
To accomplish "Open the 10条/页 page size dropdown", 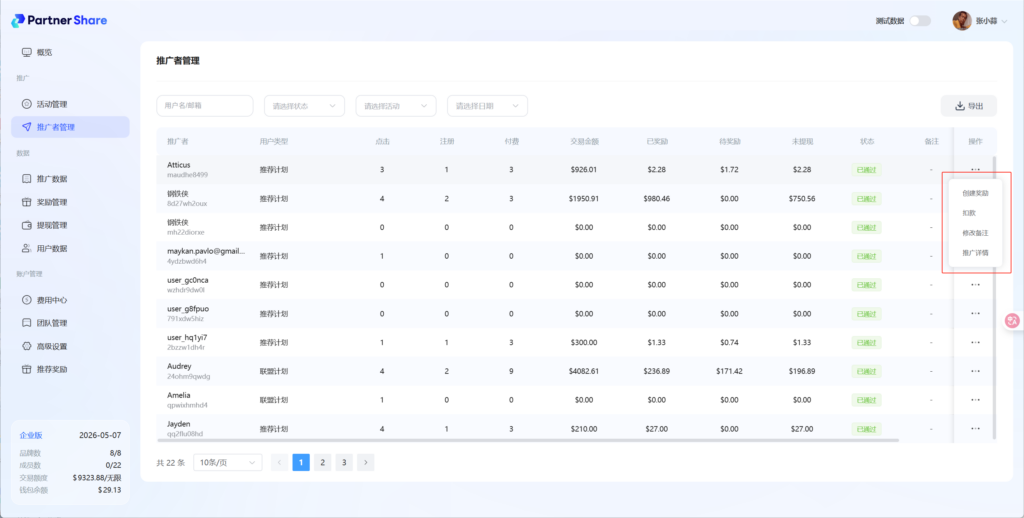I will pos(227,462).
